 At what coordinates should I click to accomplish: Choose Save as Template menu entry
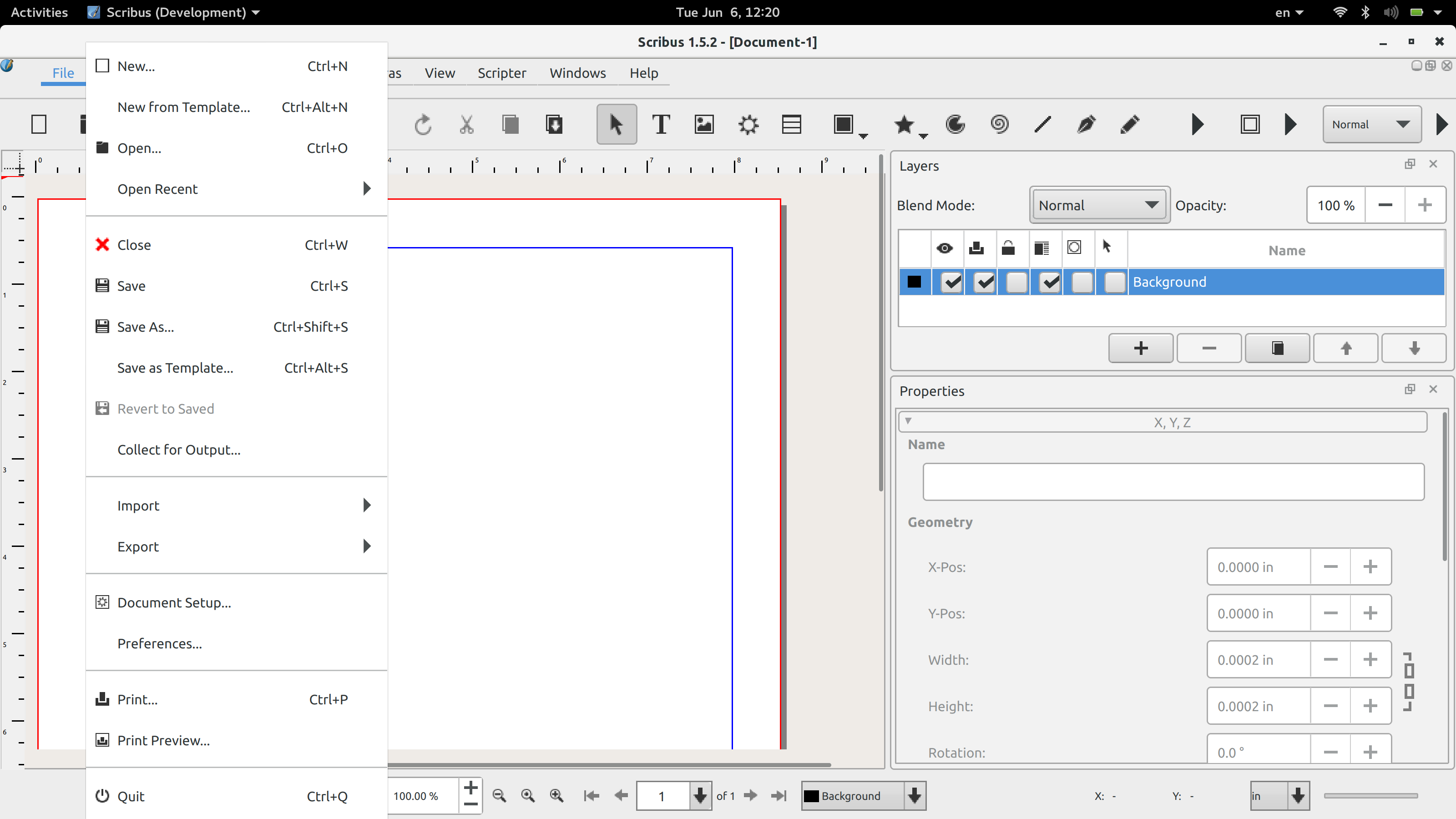click(175, 368)
